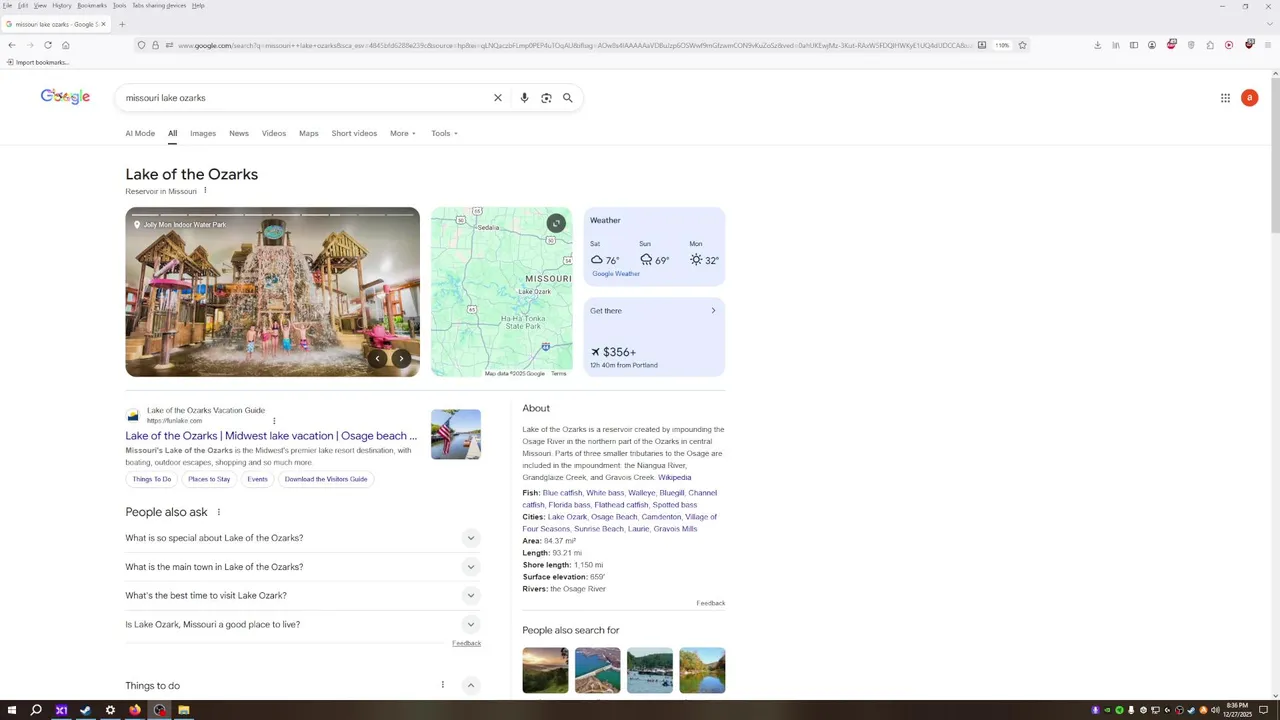The image size is (1280, 720).
Task: Open the Lake Ozark map thumbnail
Action: (501, 292)
